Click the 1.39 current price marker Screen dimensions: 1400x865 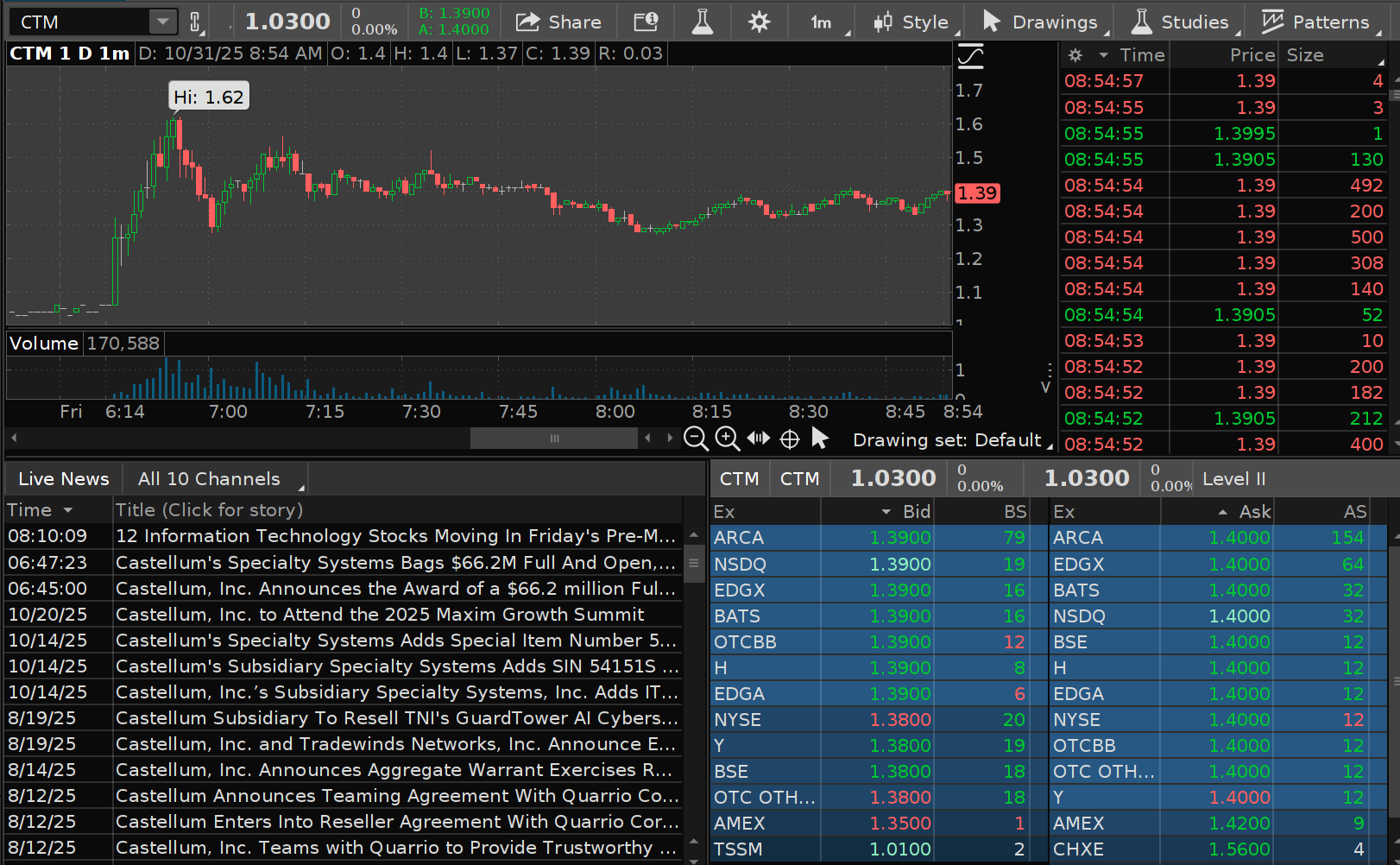coord(977,193)
